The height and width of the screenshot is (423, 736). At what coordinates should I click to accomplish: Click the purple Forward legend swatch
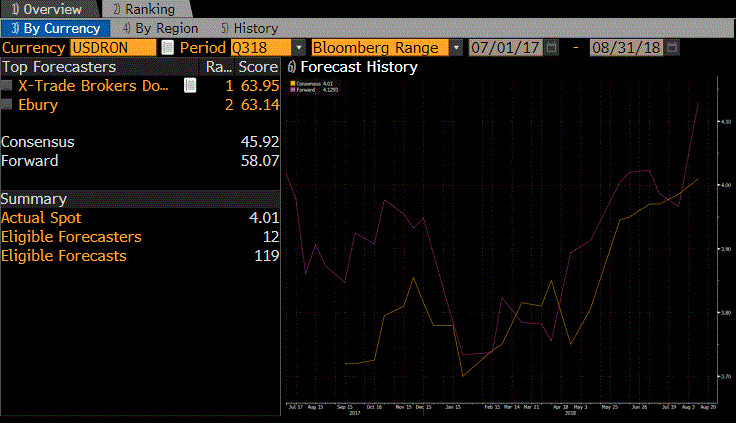pos(293,89)
